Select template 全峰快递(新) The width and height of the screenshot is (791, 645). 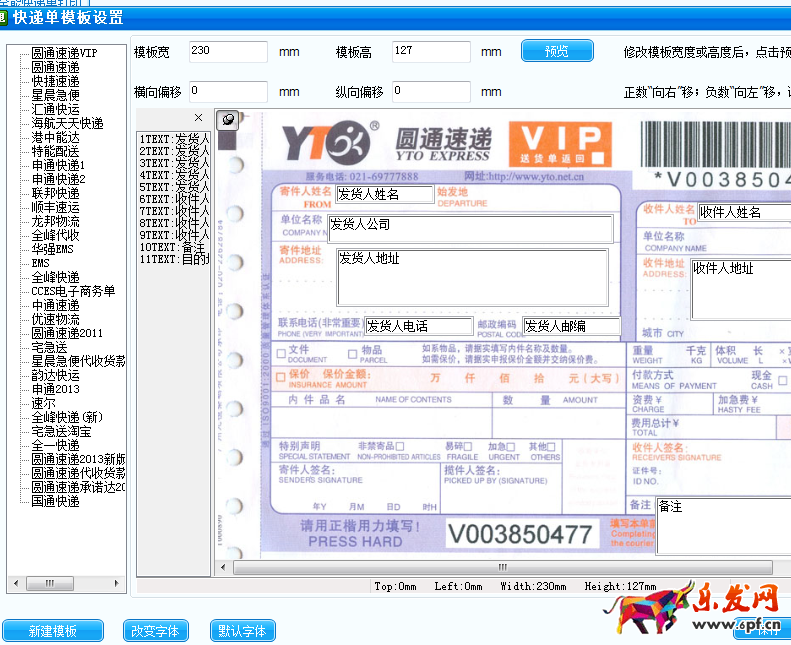coord(67,417)
